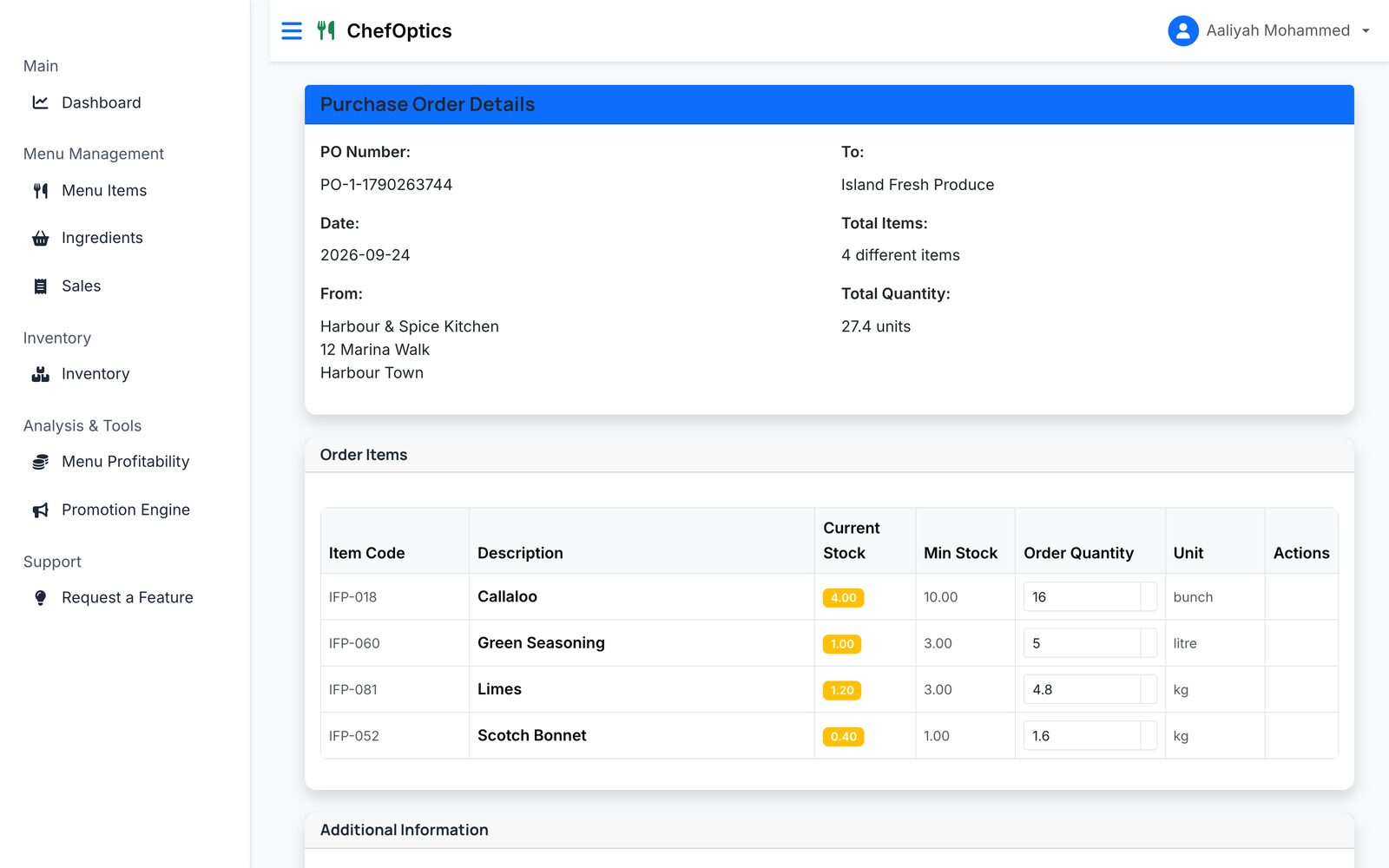Edit the Scotch Bonnet order quantity field

(x=1082, y=736)
